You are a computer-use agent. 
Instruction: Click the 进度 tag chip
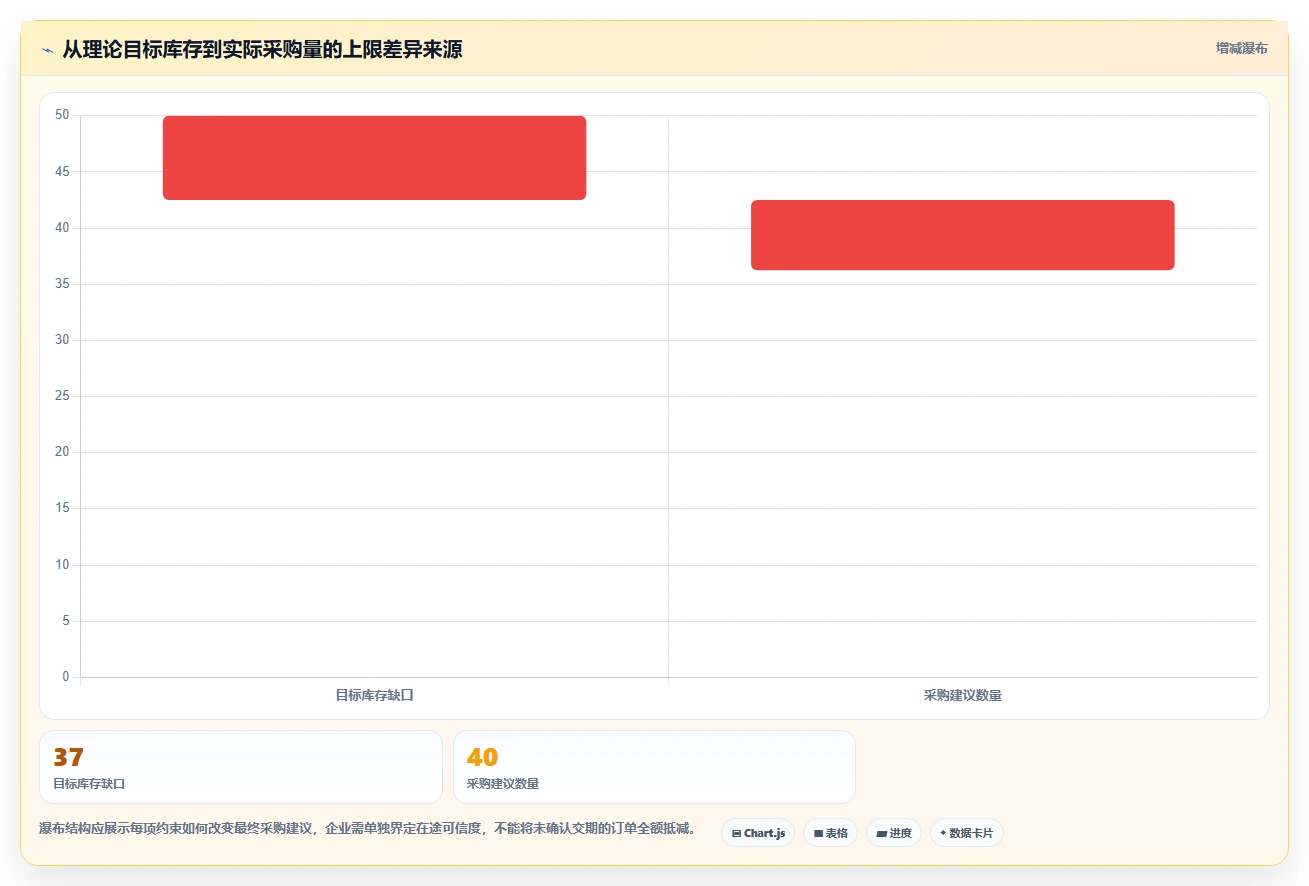[x=893, y=833]
